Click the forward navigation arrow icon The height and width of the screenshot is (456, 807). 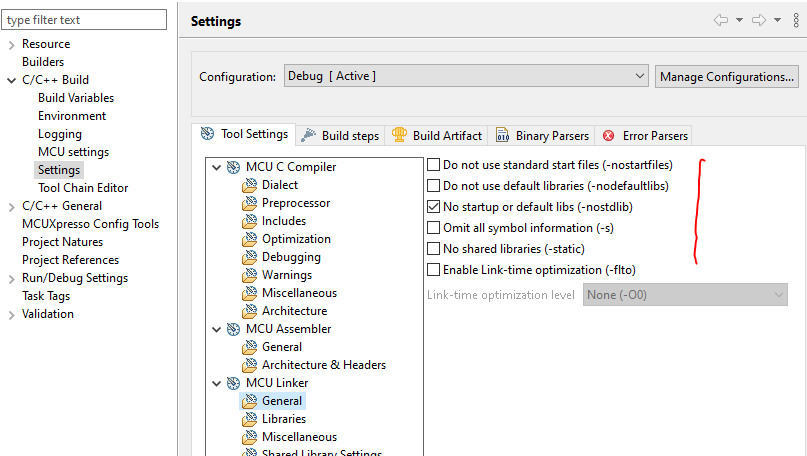[759, 20]
